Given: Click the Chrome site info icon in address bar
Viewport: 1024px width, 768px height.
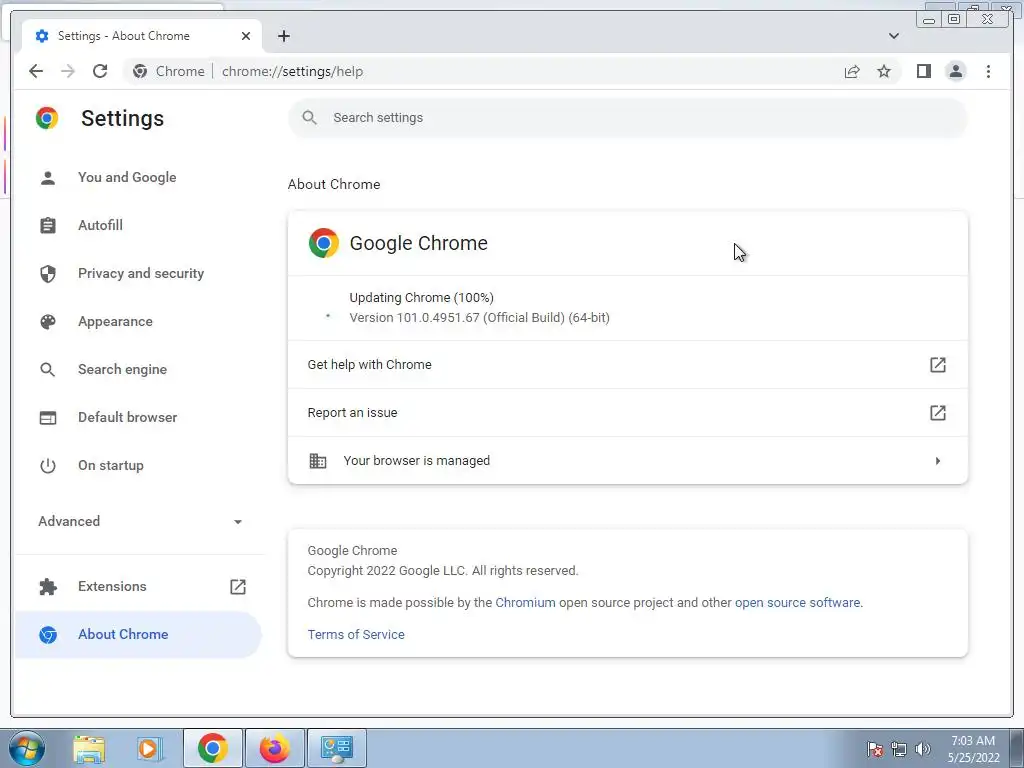Looking at the screenshot, I should pos(140,71).
